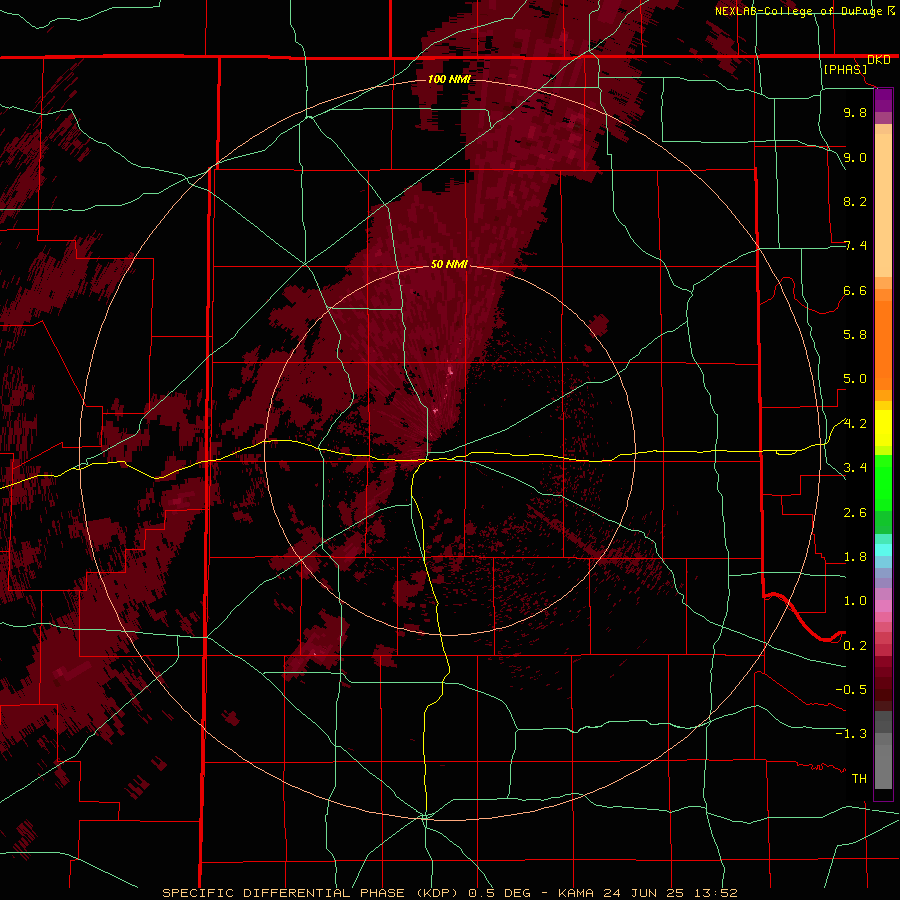Click the 7.4 scale value
The width and height of the screenshot is (900, 900).
(855, 246)
